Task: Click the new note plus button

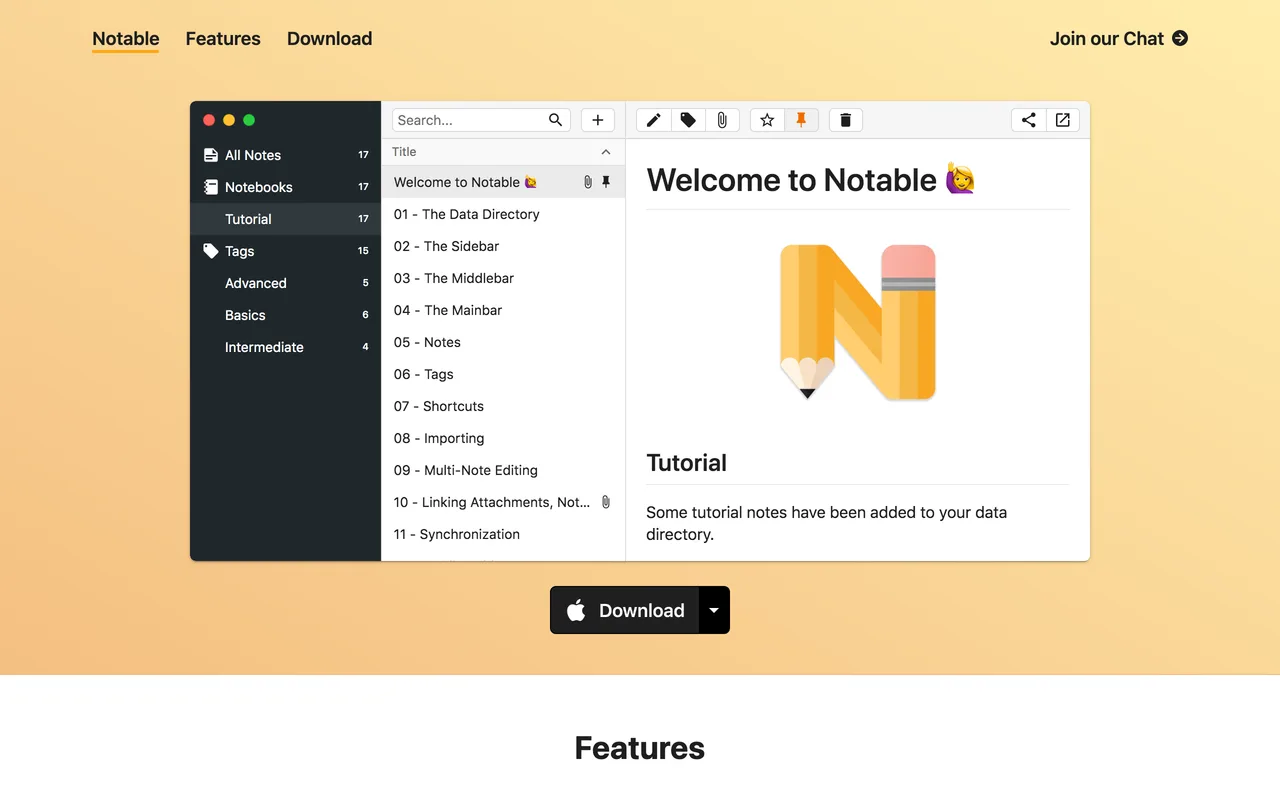Action: click(598, 120)
